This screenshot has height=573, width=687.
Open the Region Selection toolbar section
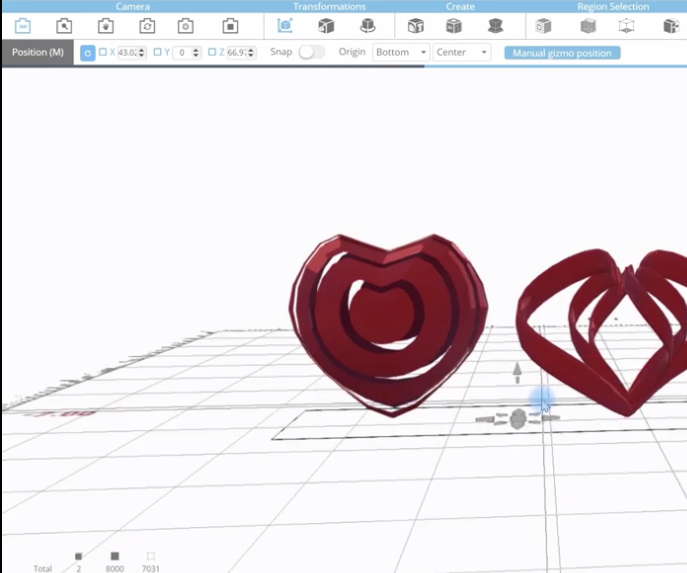[x=613, y=6]
